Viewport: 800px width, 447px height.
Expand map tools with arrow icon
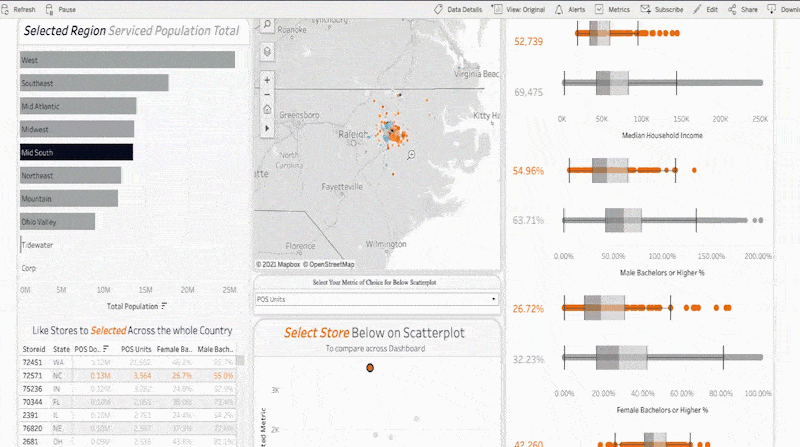point(267,128)
